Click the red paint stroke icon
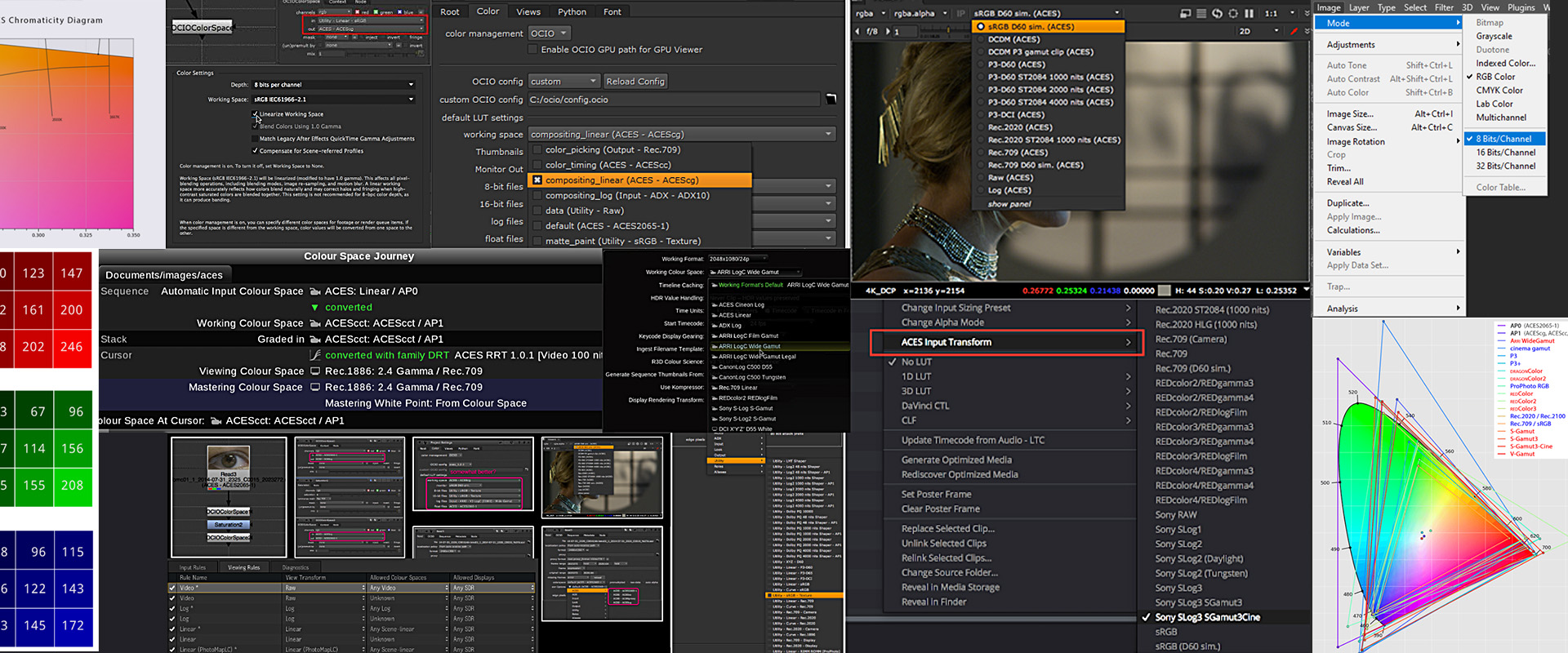The width and height of the screenshot is (1568, 653). coord(1294,31)
